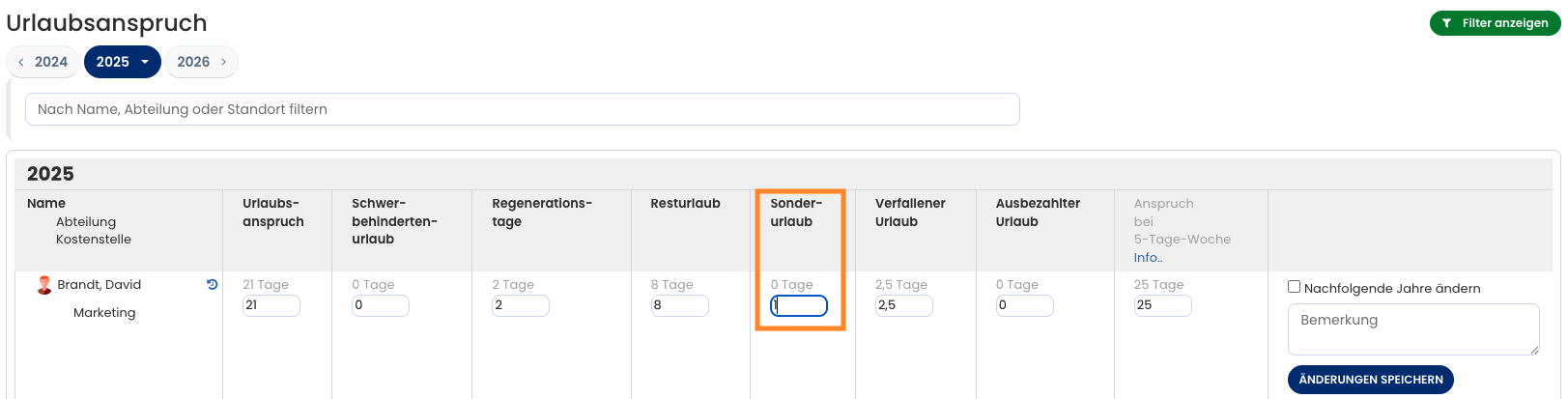Click the Schwerbehindertenurlaub input field
The image size is (1568, 399).
(380, 305)
